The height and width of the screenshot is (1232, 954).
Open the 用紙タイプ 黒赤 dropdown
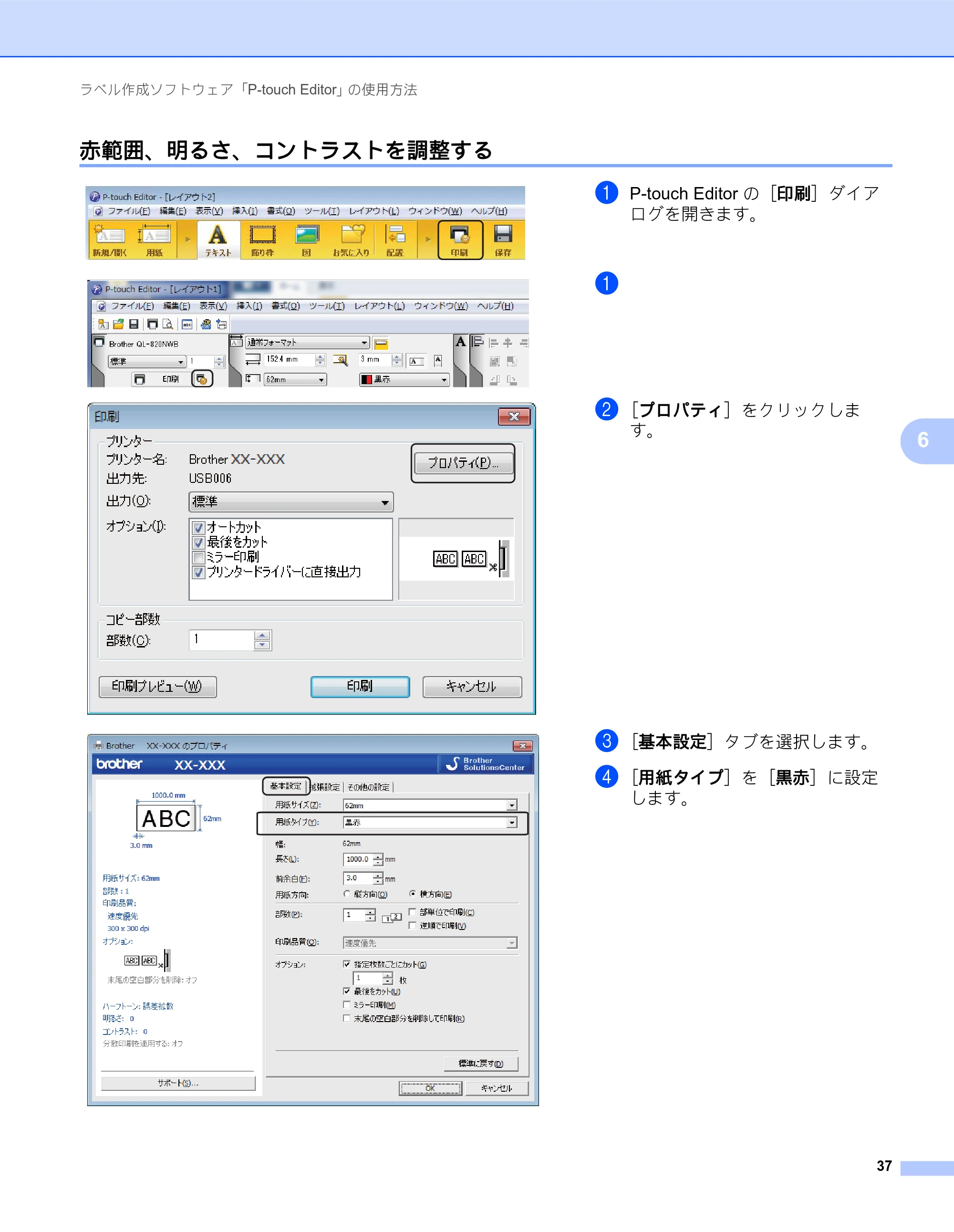(x=430, y=823)
